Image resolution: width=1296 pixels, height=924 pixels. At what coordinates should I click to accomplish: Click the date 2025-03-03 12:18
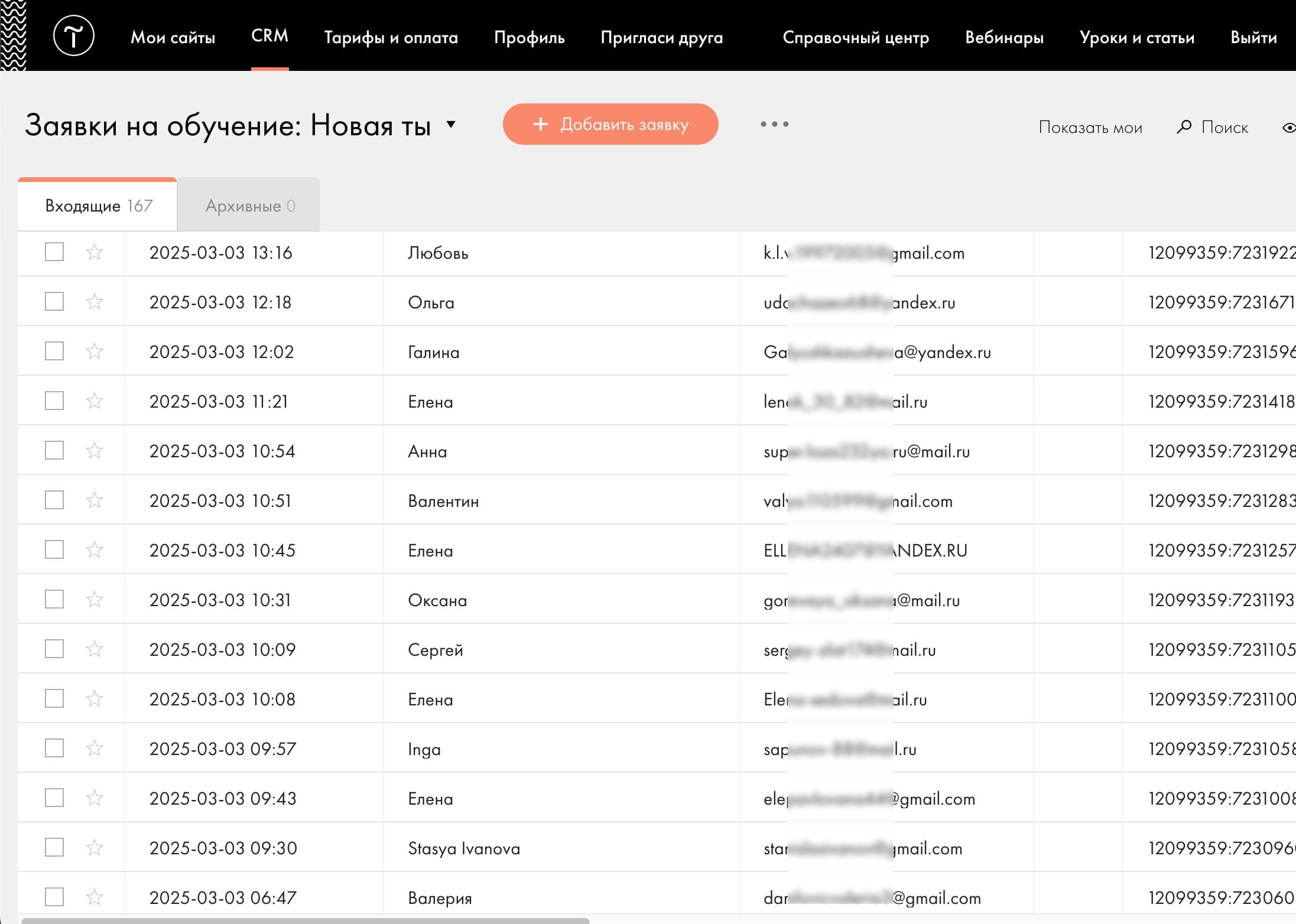[x=220, y=302]
